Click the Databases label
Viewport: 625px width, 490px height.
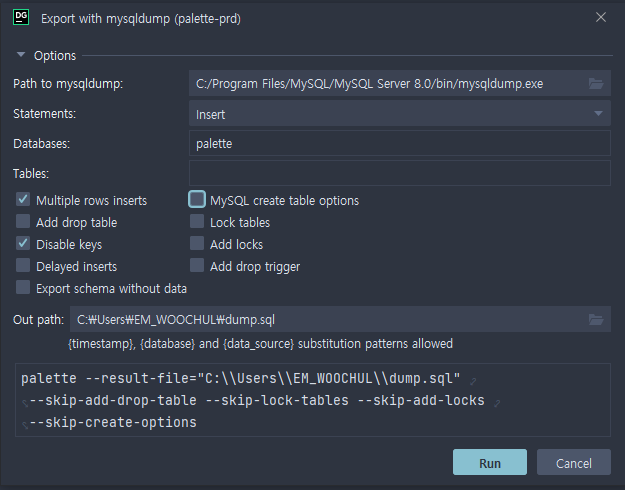(41, 144)
